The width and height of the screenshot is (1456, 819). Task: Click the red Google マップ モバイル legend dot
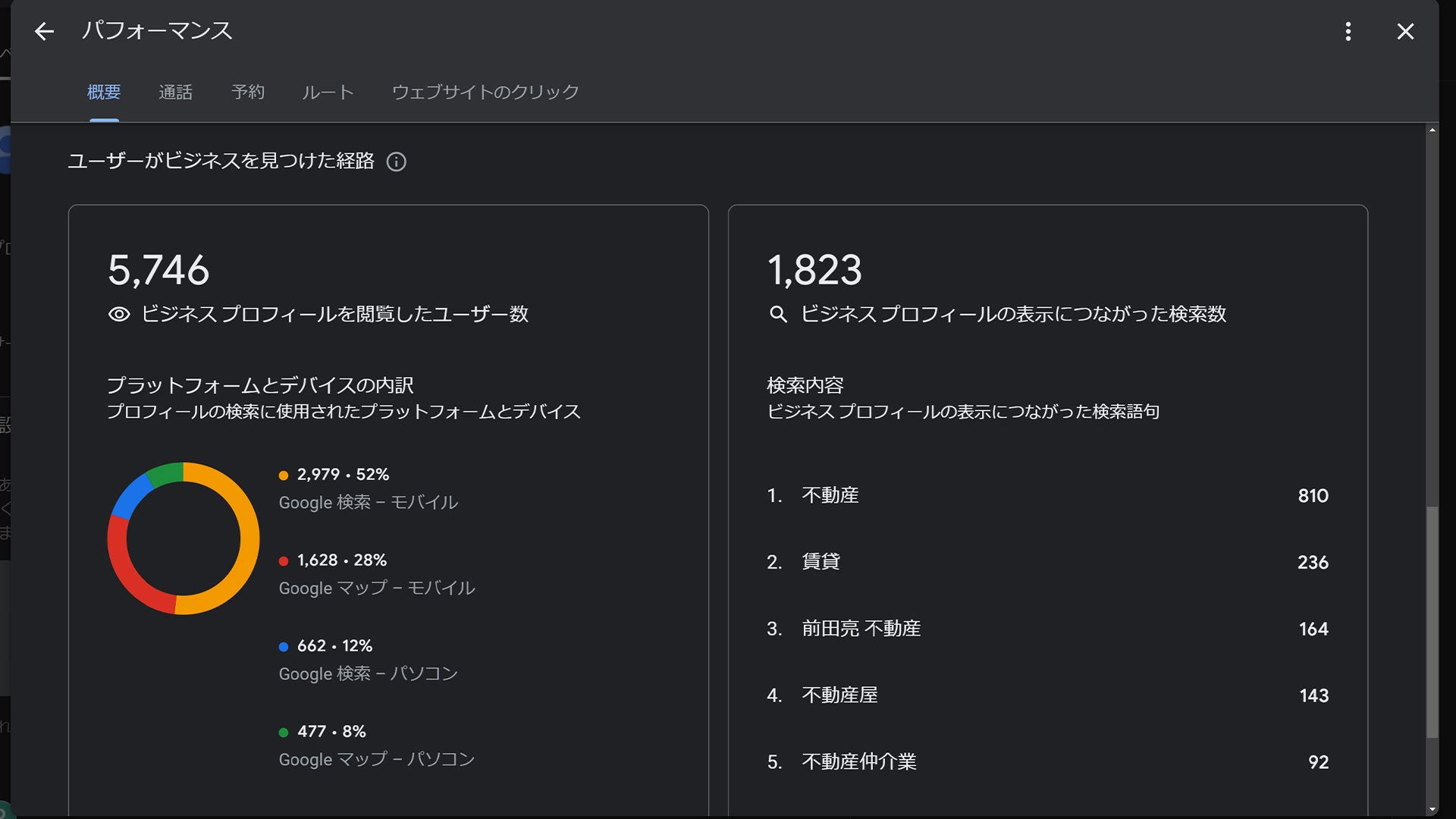point(284,561)
